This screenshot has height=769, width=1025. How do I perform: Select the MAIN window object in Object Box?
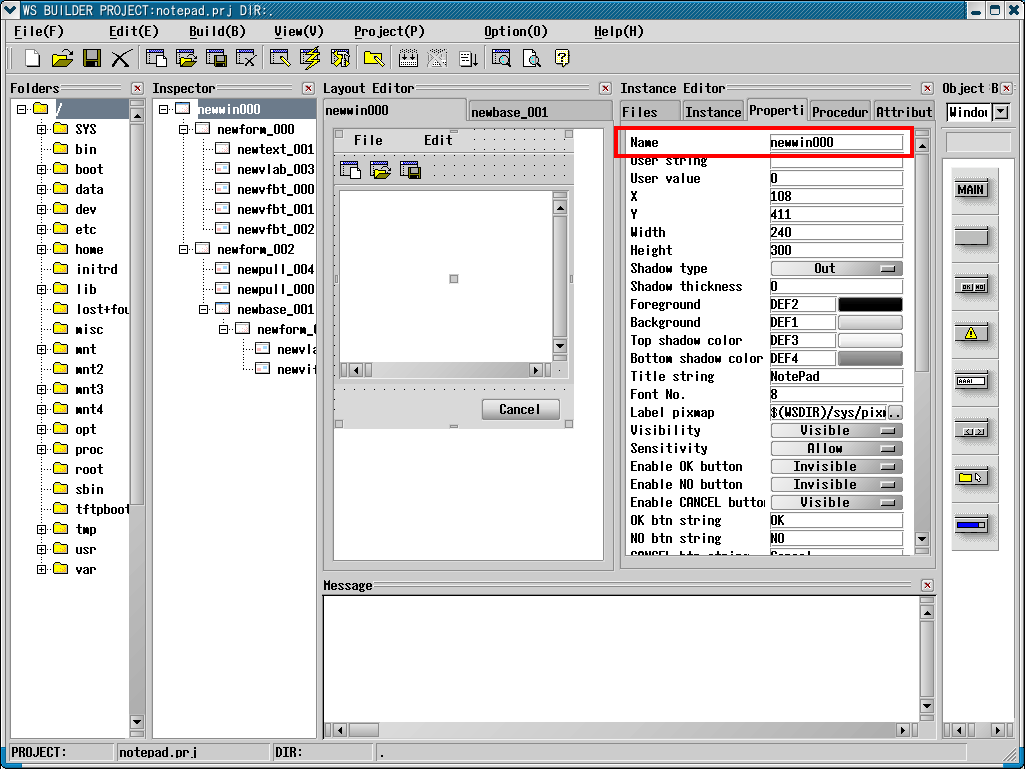971,190
